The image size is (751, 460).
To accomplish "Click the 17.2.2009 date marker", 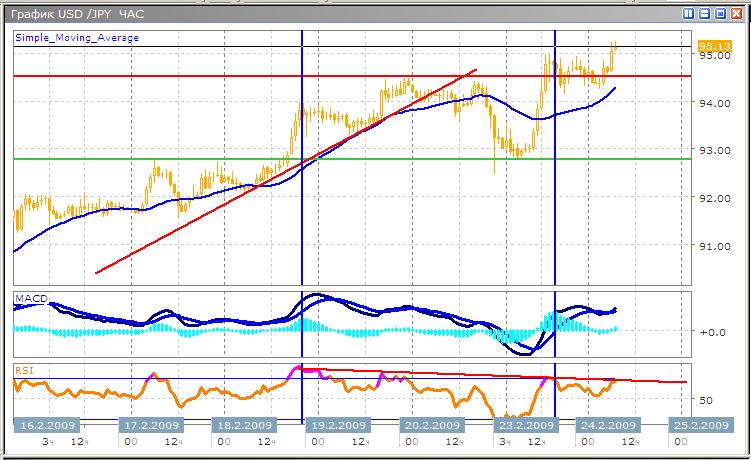I will coord(149,424).
